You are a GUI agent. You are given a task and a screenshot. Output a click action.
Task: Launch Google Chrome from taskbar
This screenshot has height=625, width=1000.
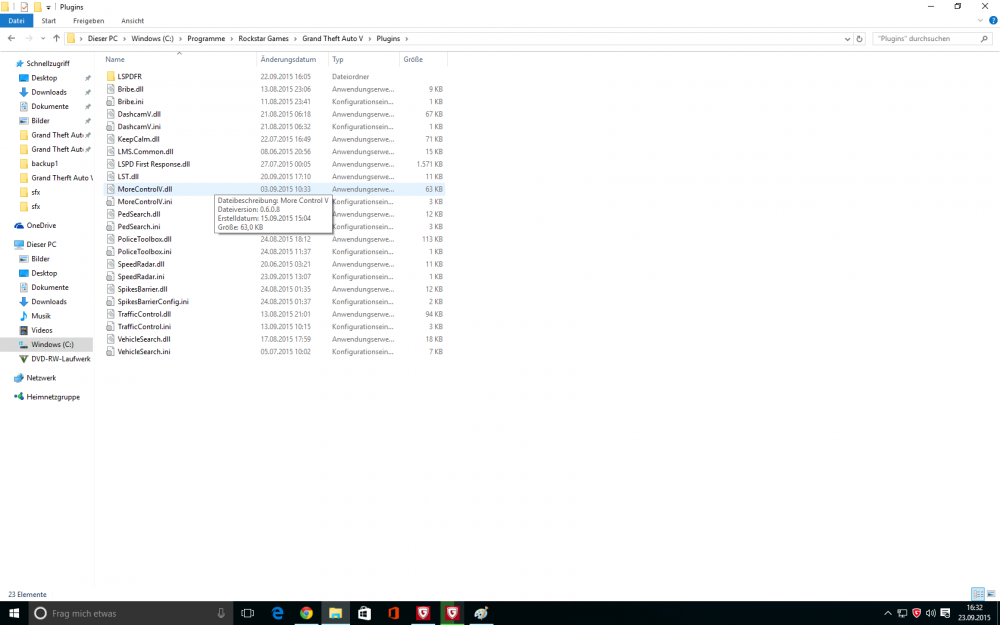coord(306,613)
